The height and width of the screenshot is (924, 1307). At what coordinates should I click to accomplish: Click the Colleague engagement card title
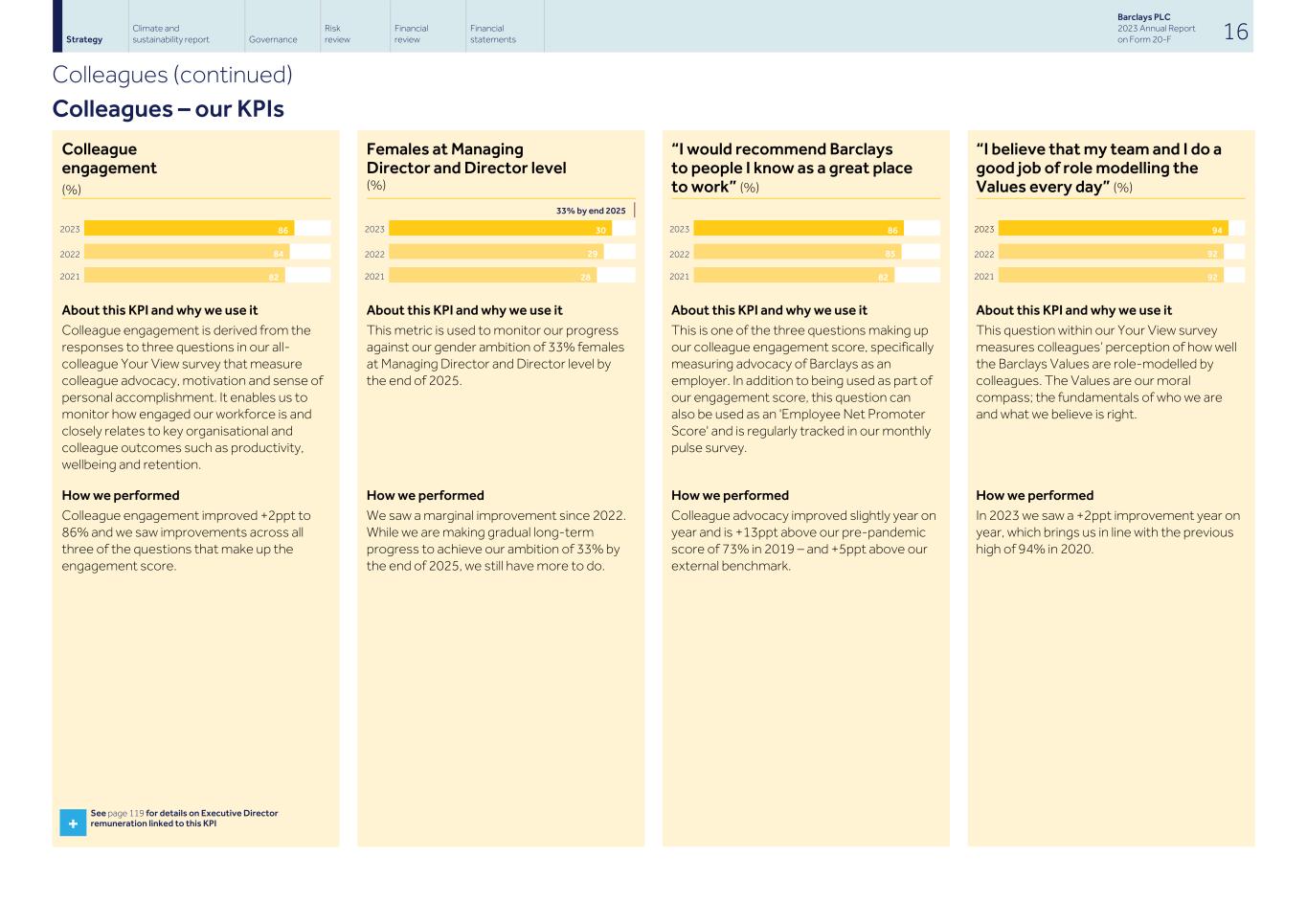pyautogui.click(x=109, y=158)
